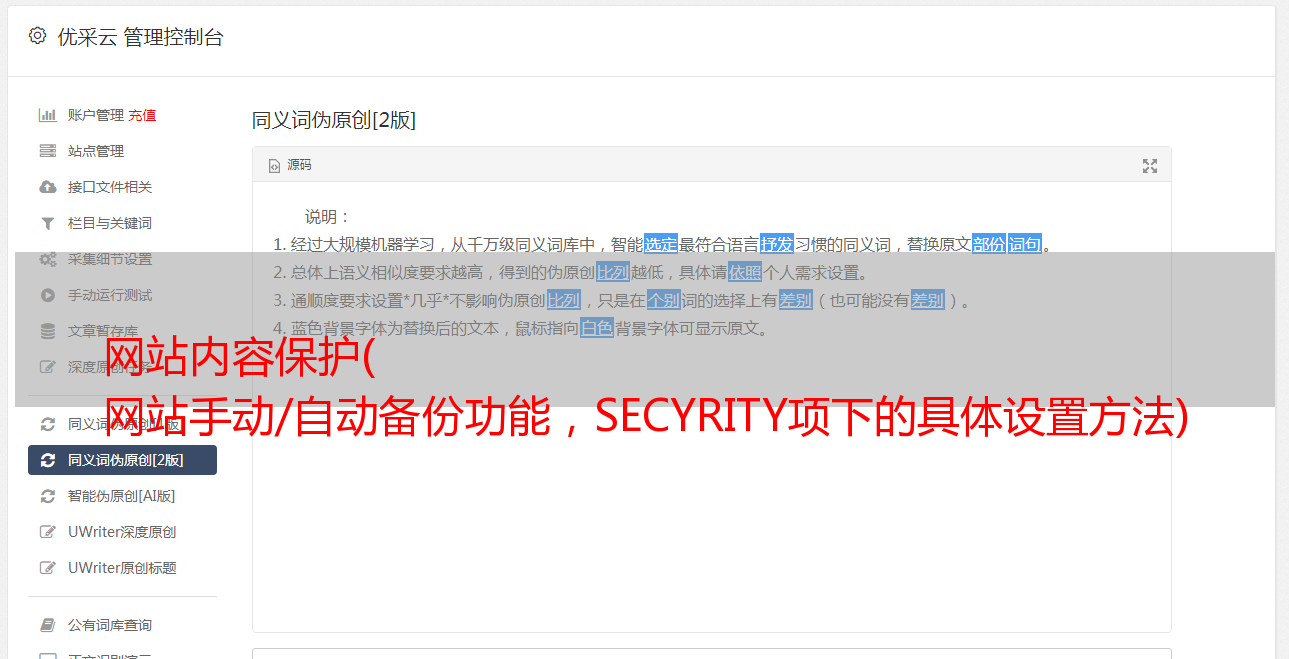Click the UWriter深度原创 edit icon
The width and height of the screenshot is (1289, 659).
click(x=47, y=532)
